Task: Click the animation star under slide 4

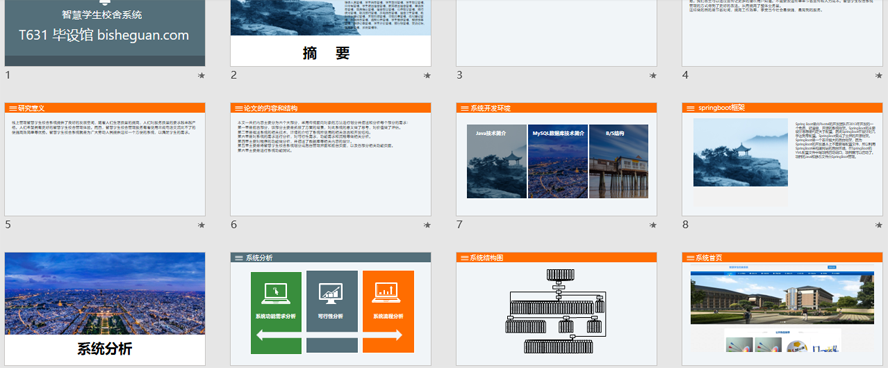Action: 878,75
